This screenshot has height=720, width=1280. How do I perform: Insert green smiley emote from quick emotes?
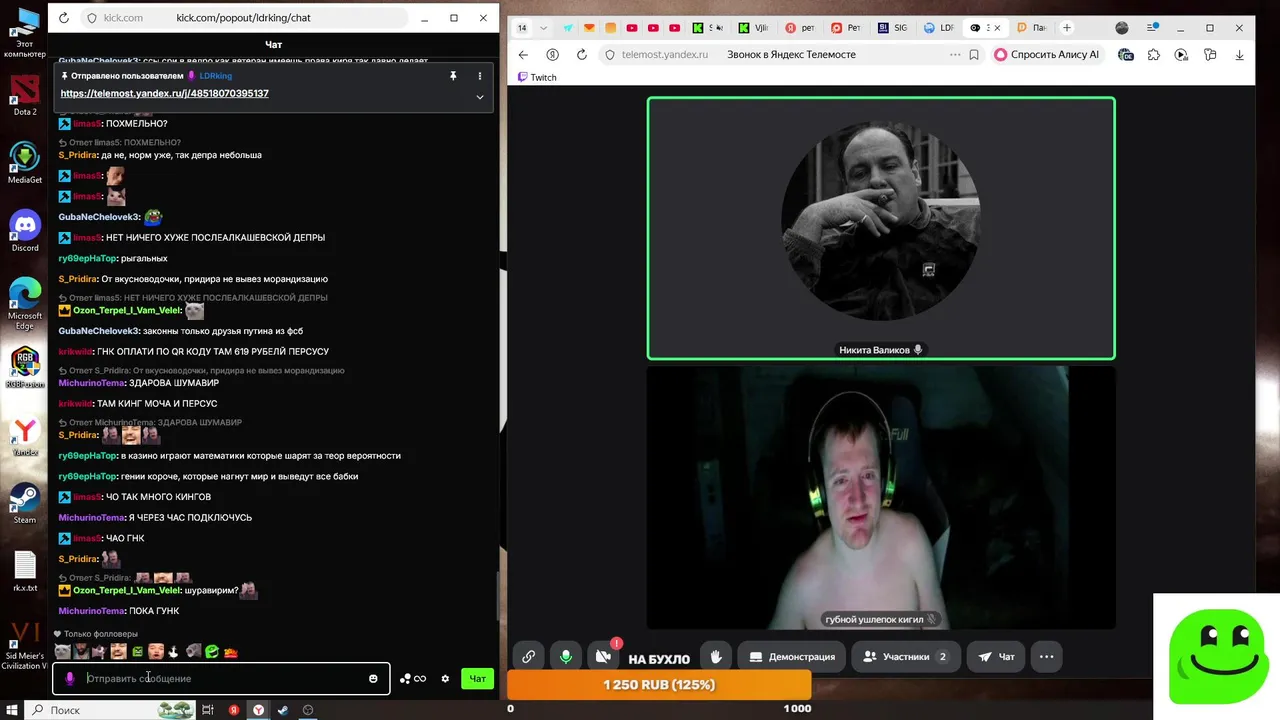tap(212, 651)
